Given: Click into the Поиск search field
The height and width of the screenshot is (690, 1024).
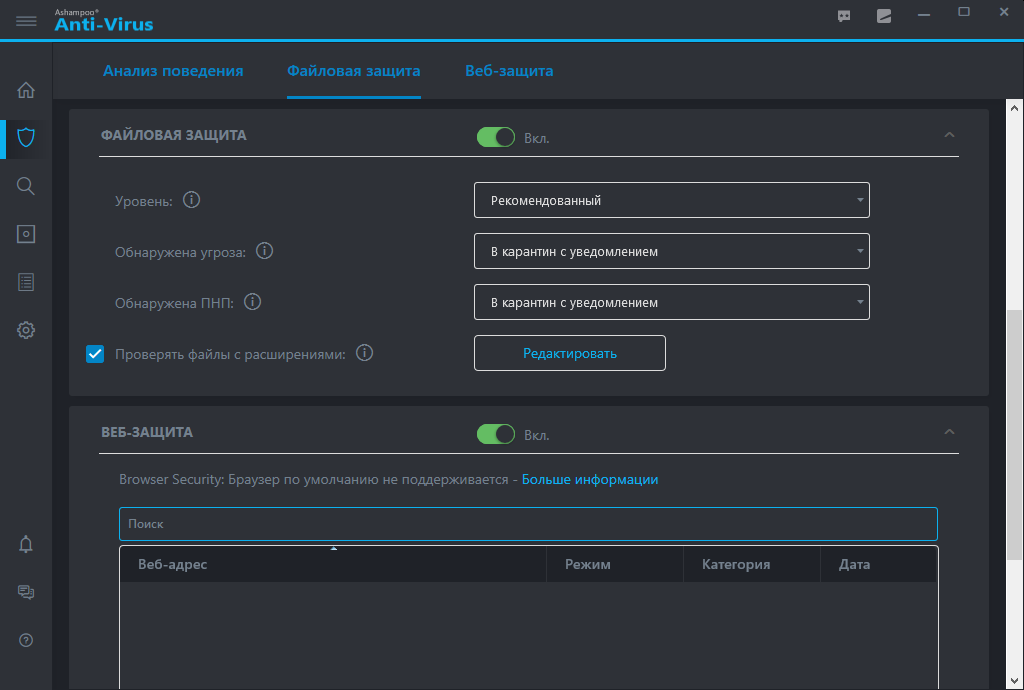Looking at the screenshot, I should tap(528, 524).
